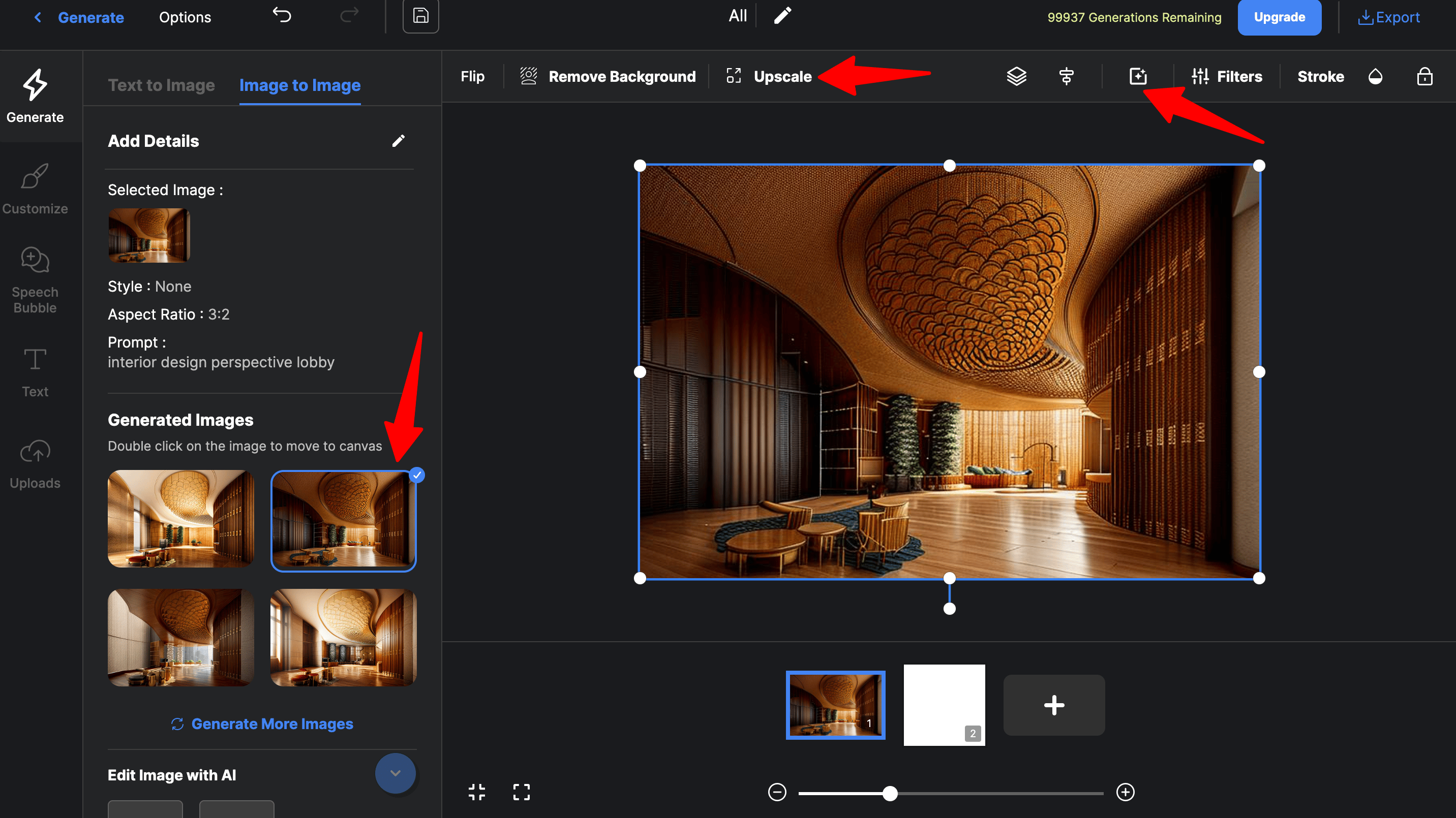The width and height of the screenshot is (1456, 818).
Task: Click Flip in the toolbar
Action: (x=472, y=76)
